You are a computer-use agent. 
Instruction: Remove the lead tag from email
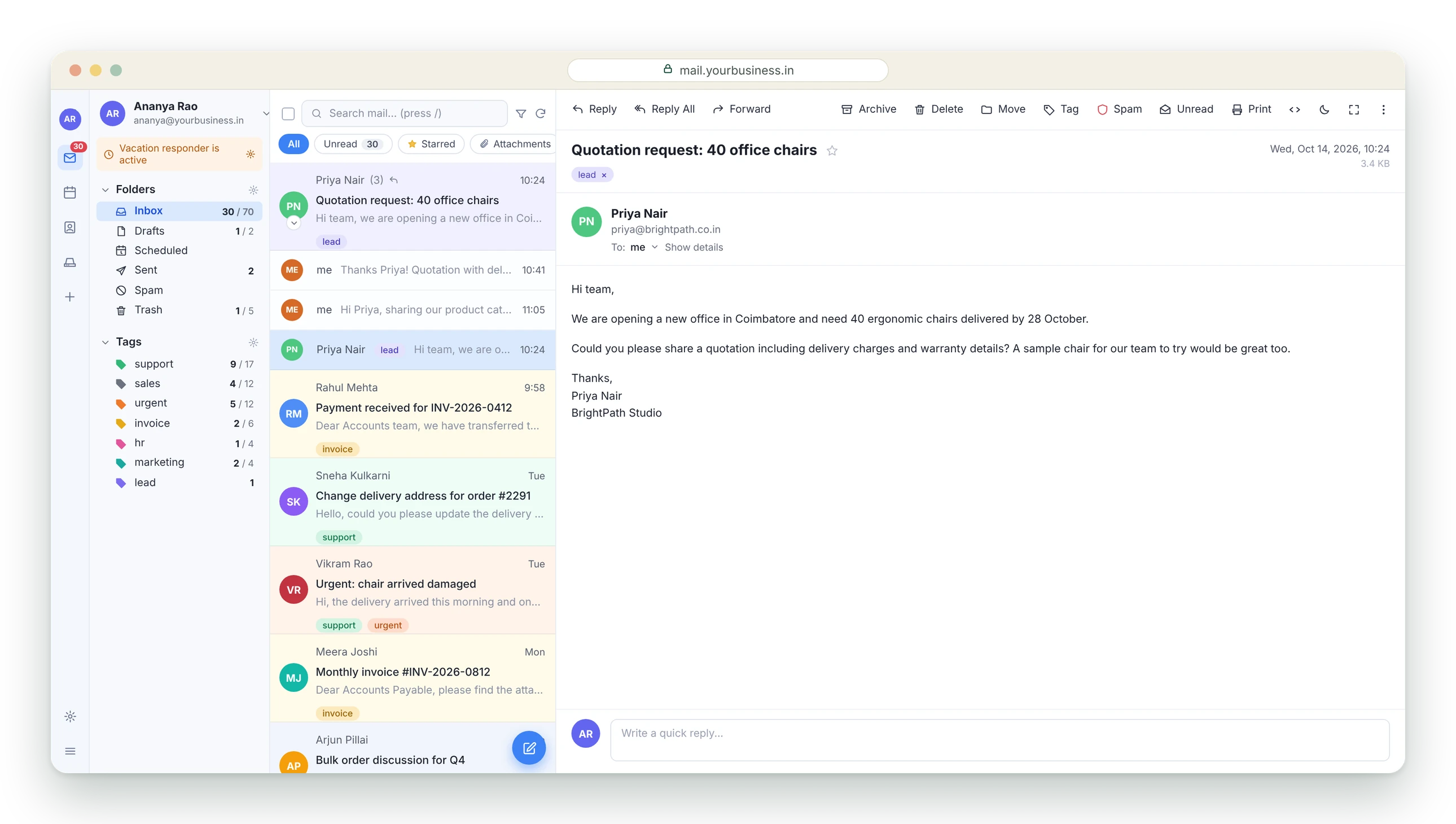click(x=604, y=175)
